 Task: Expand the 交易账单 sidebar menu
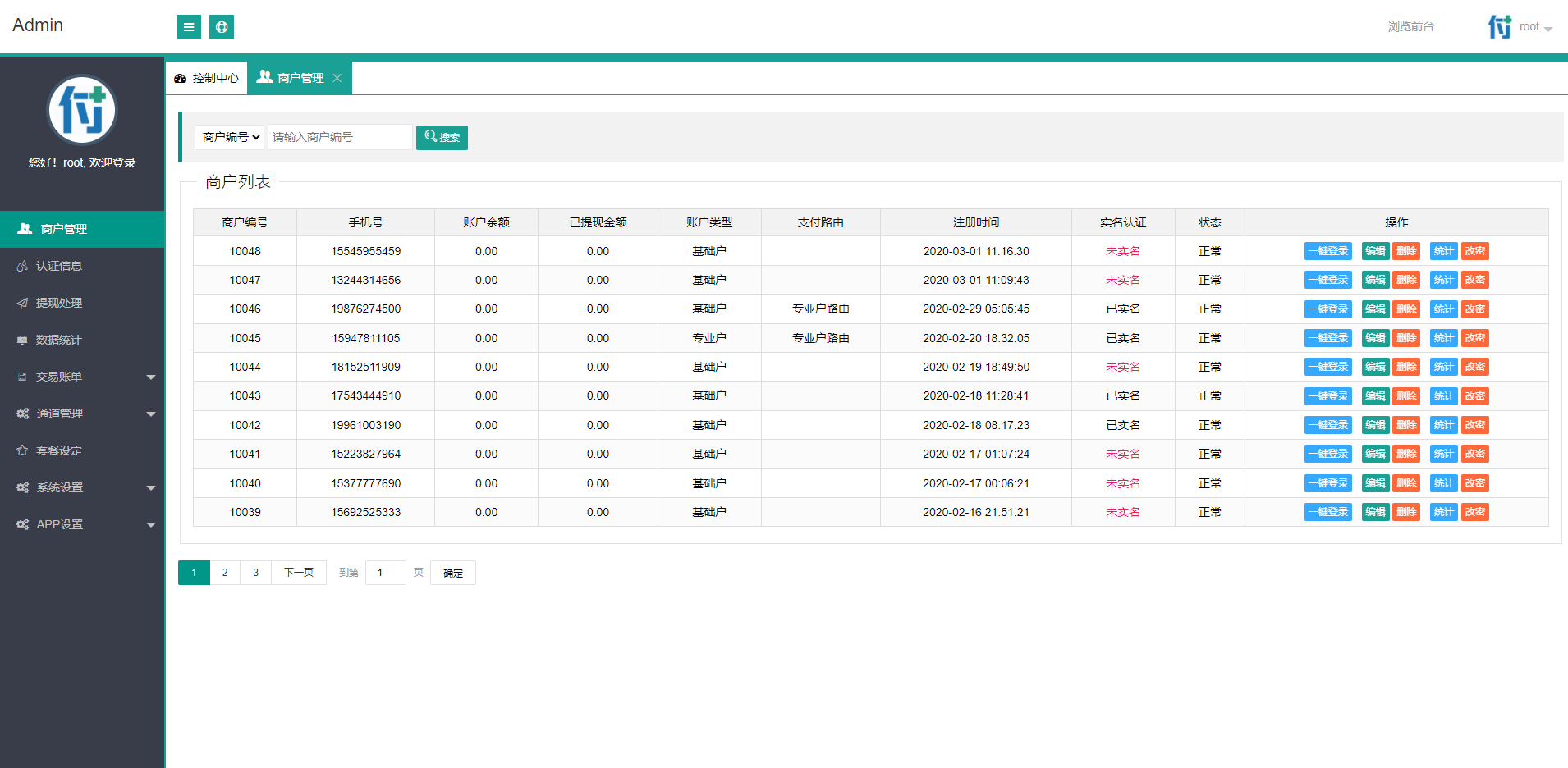[x=82, y=377]
